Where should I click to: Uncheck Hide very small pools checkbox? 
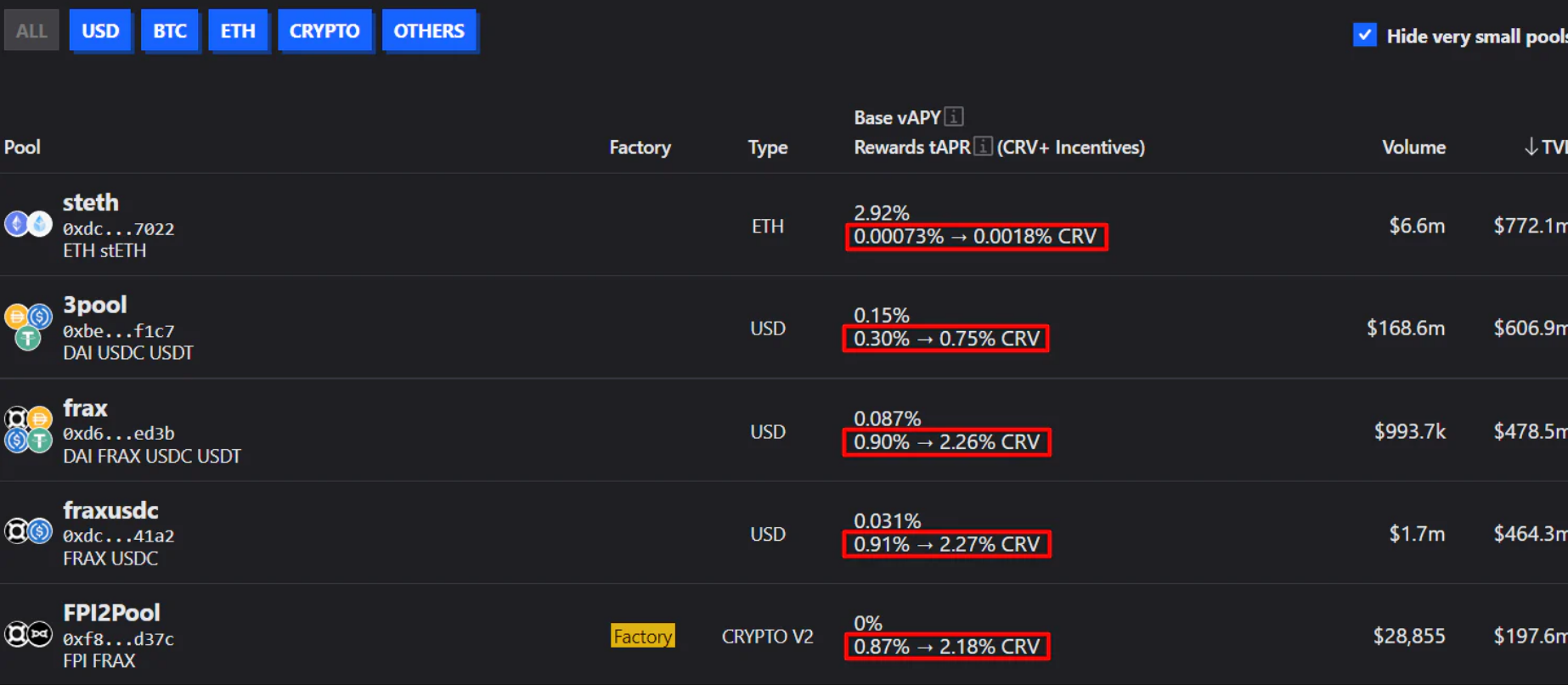pyautogui.click(x=1364, y=35)
